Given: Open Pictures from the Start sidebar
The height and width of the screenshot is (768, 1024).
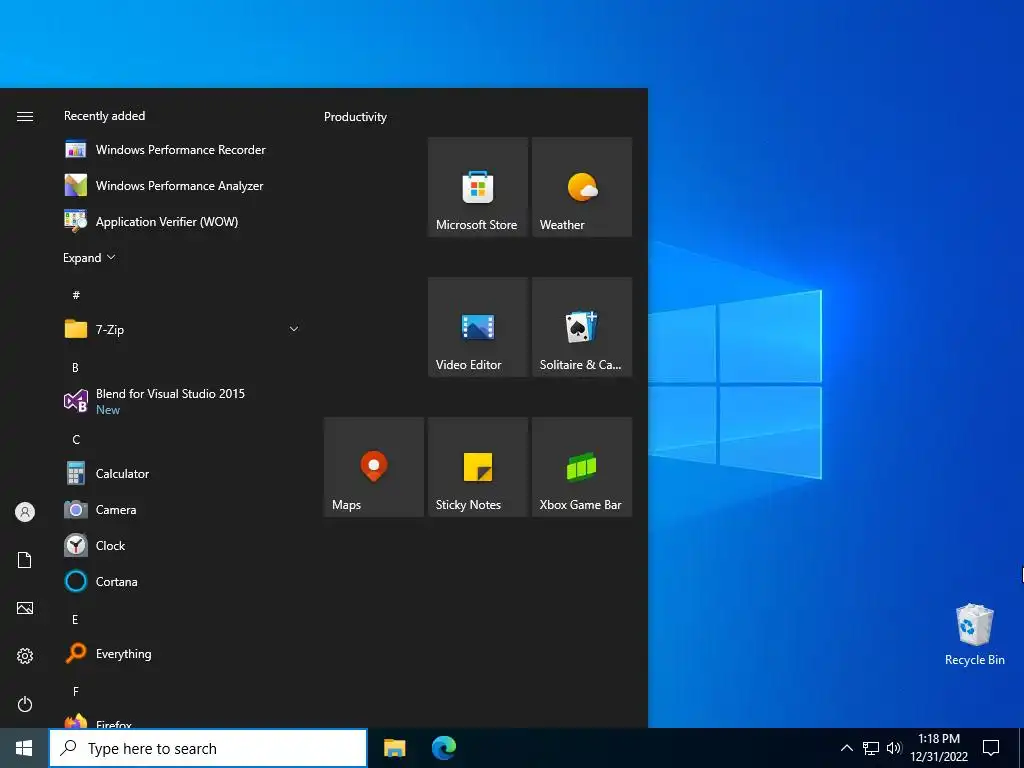Looking at the screenshot, I should 25,608.
